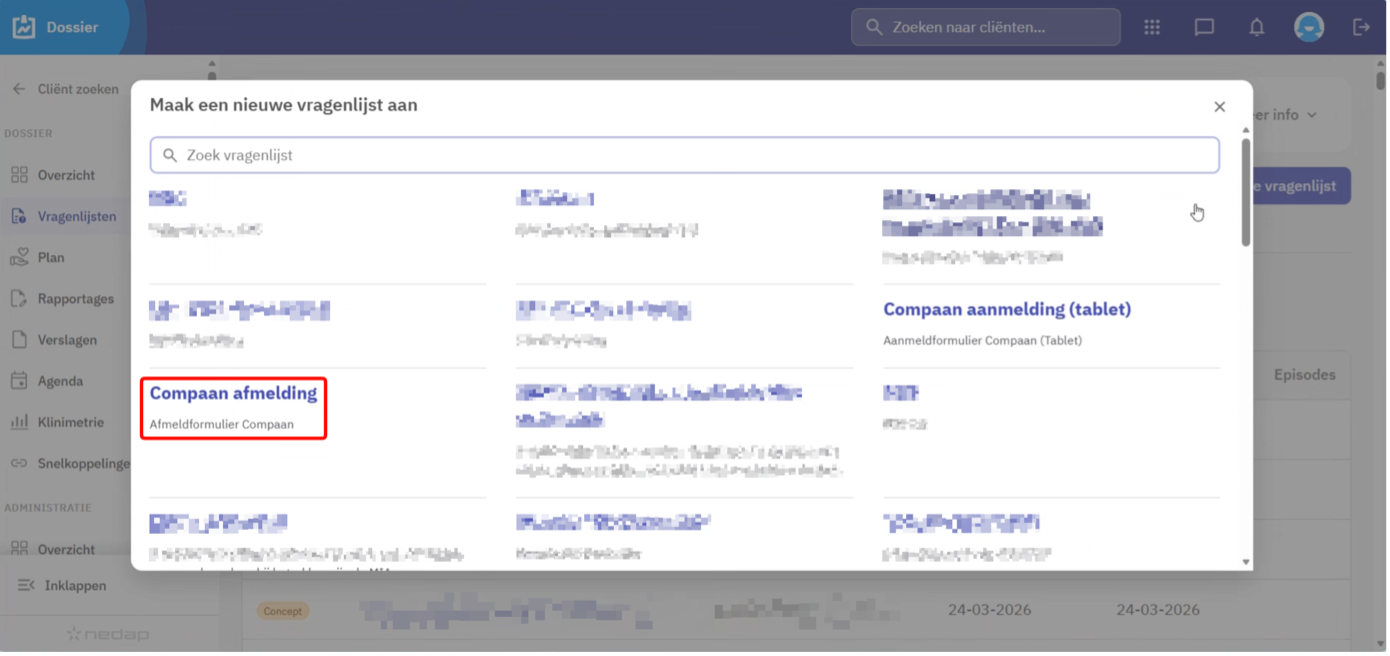Viewport: 1390px width, 656px height.
Task: Click the Episodes column header
Action: [1304, 375]
